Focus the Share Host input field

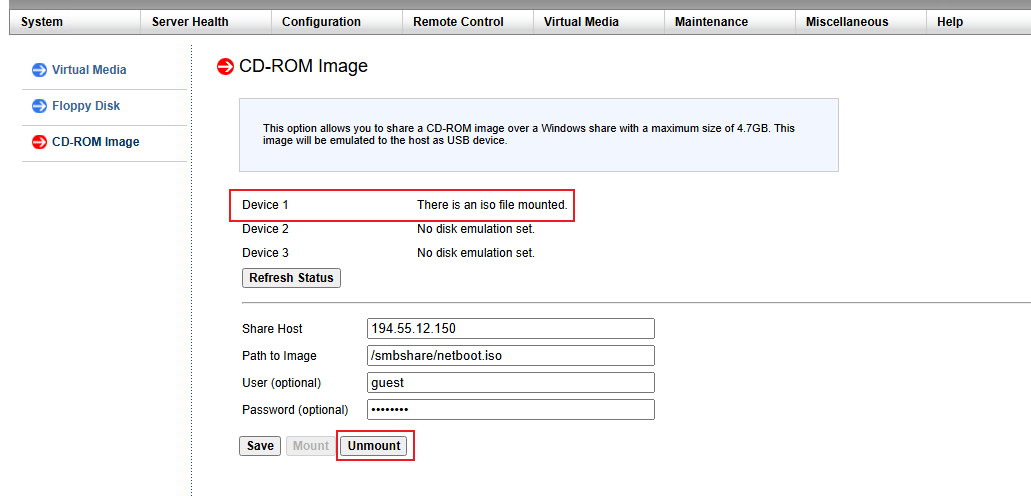511,329
